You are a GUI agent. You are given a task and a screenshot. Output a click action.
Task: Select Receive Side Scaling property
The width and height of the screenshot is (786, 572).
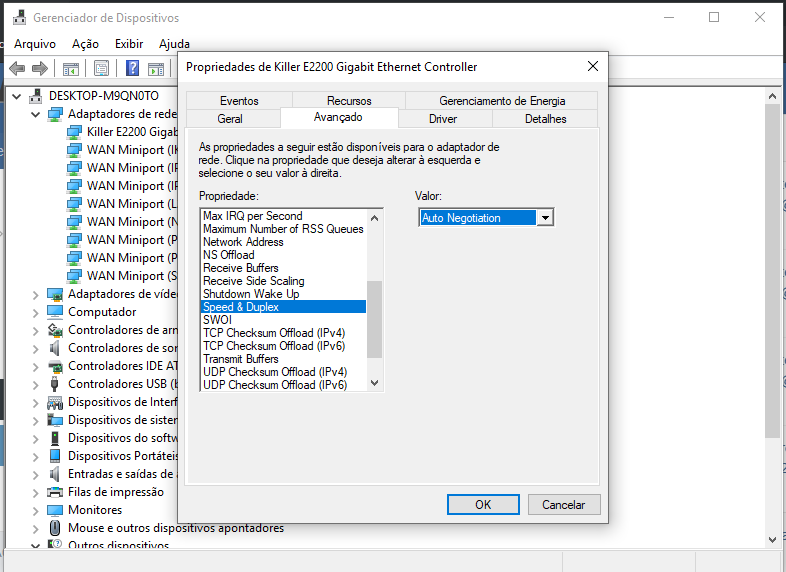(283, 281)
